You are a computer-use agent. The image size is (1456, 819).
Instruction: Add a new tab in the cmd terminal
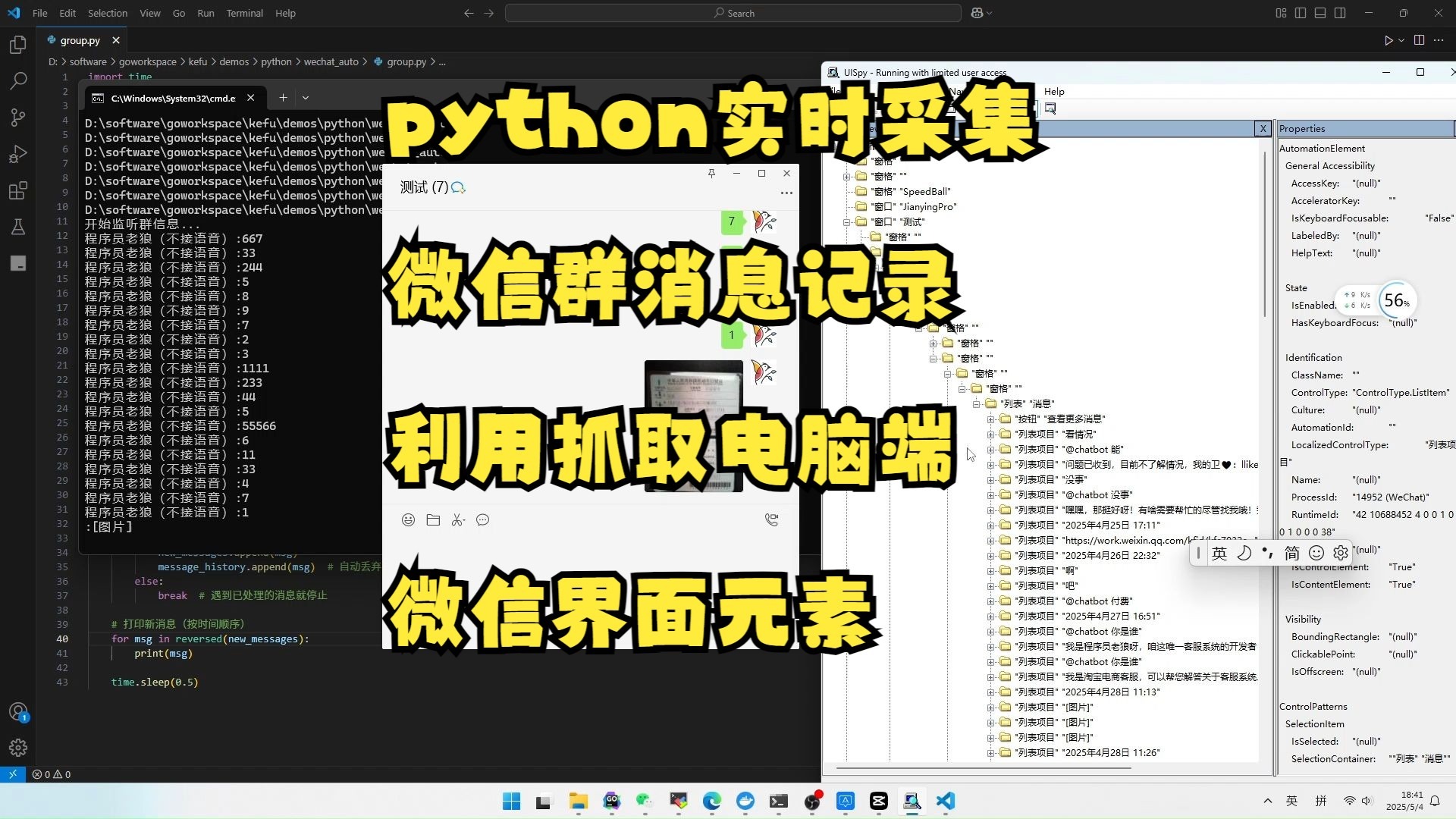pos(283,98)
